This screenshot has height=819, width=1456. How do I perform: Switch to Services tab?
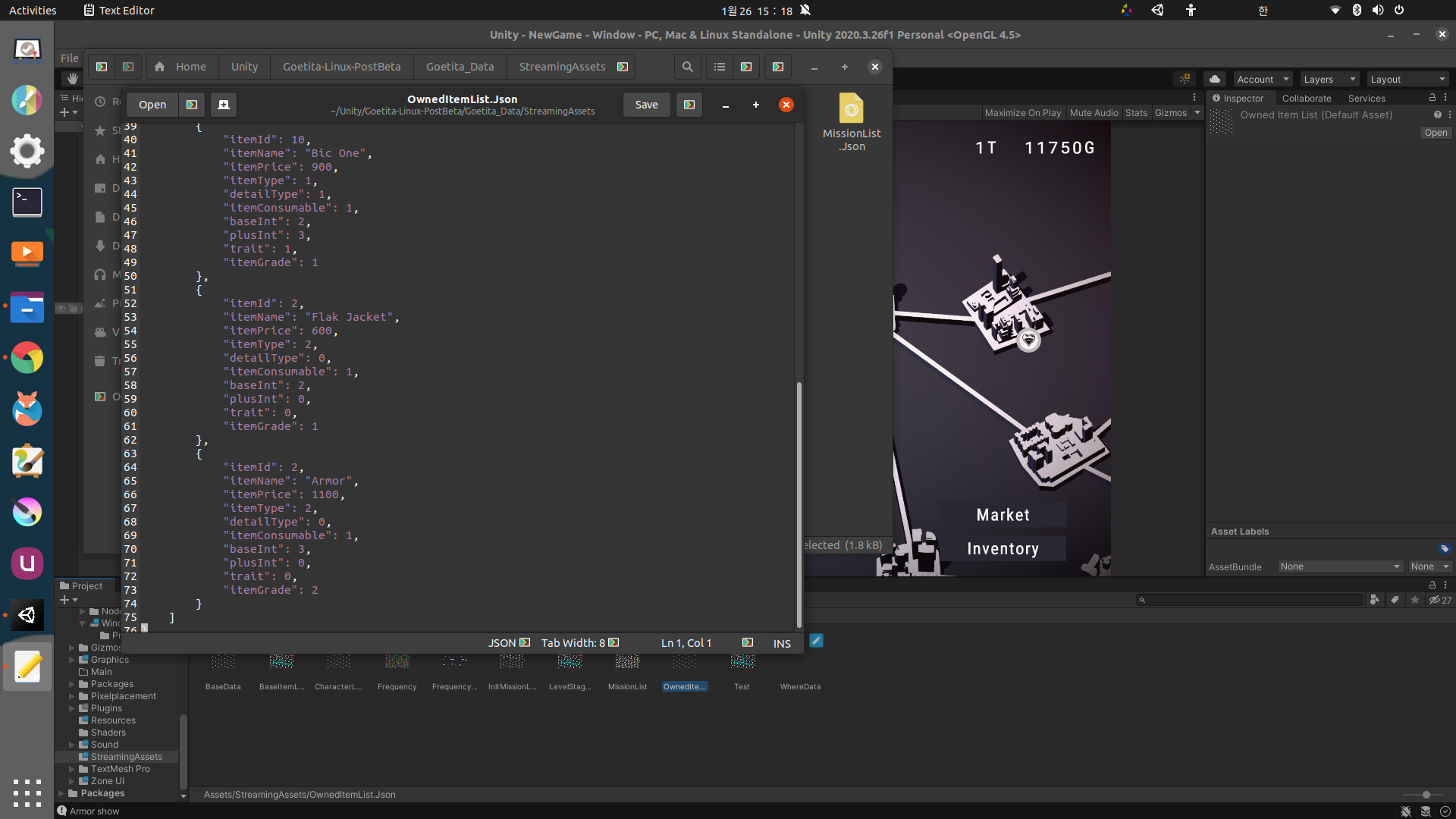pos(1367,98)
